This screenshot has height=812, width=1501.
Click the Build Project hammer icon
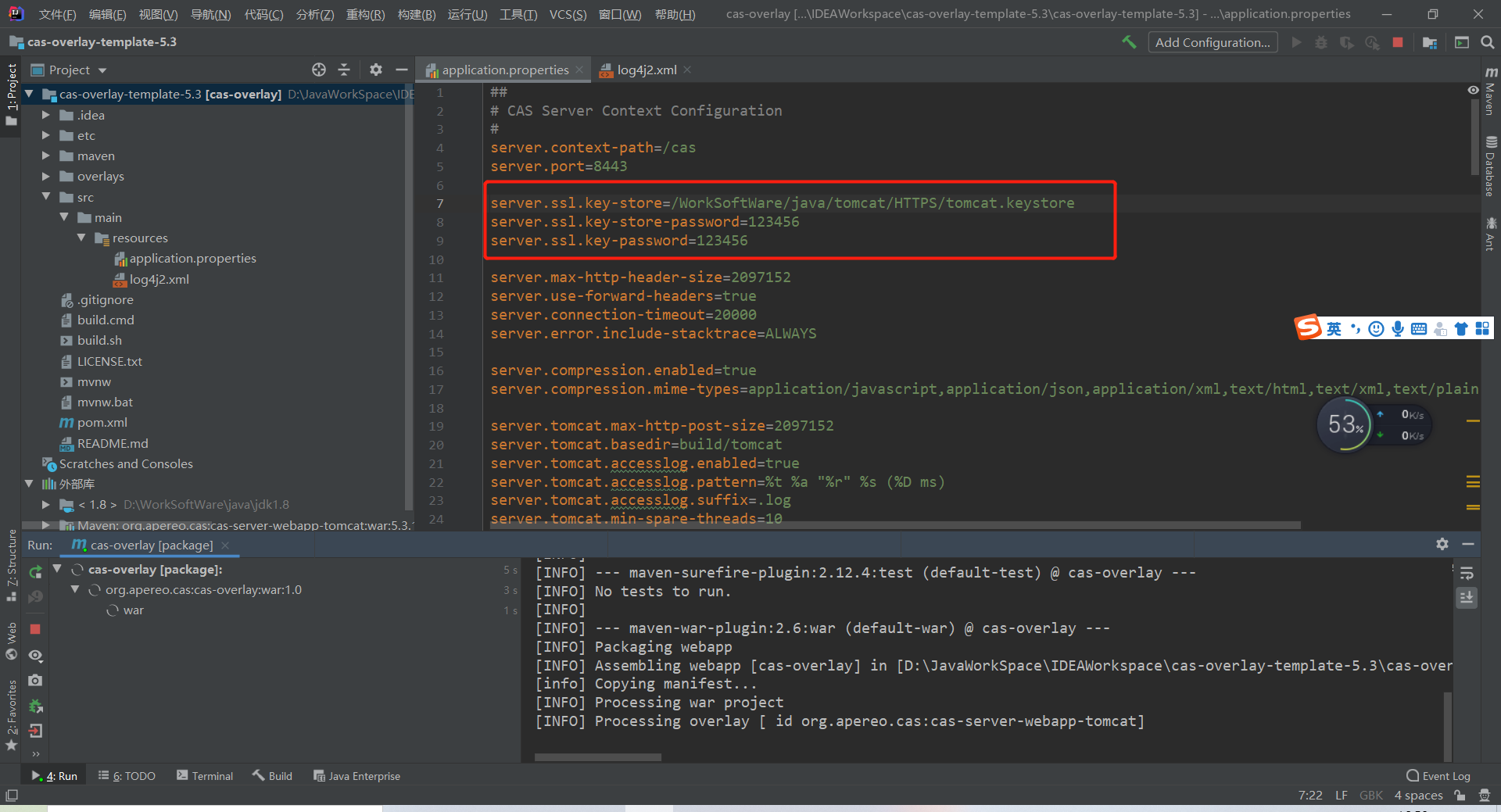[1129, 42]
